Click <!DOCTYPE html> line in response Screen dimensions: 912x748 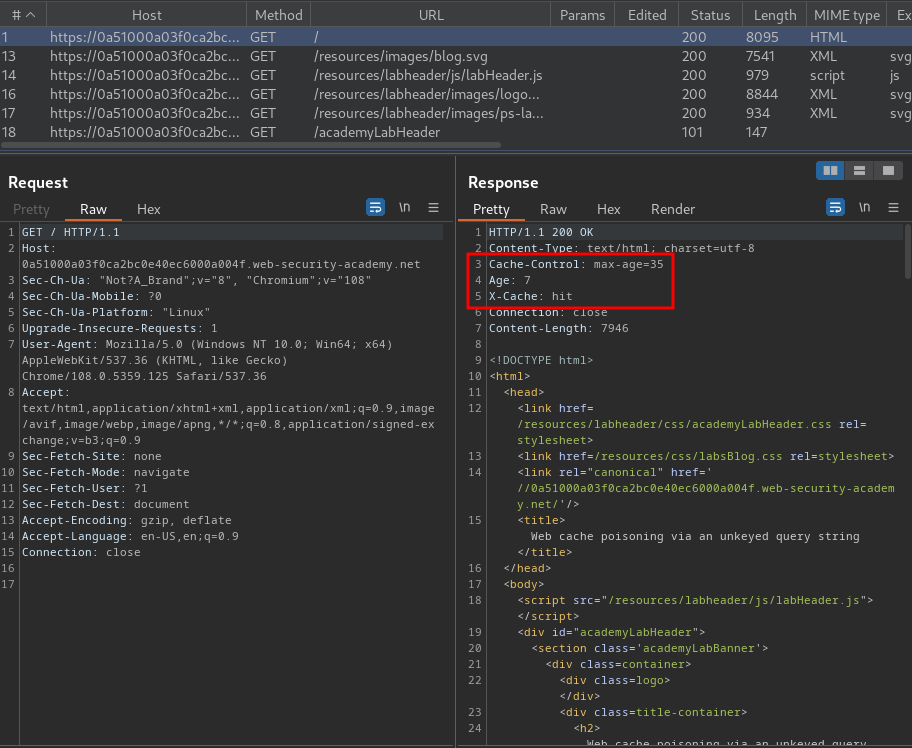541,360
